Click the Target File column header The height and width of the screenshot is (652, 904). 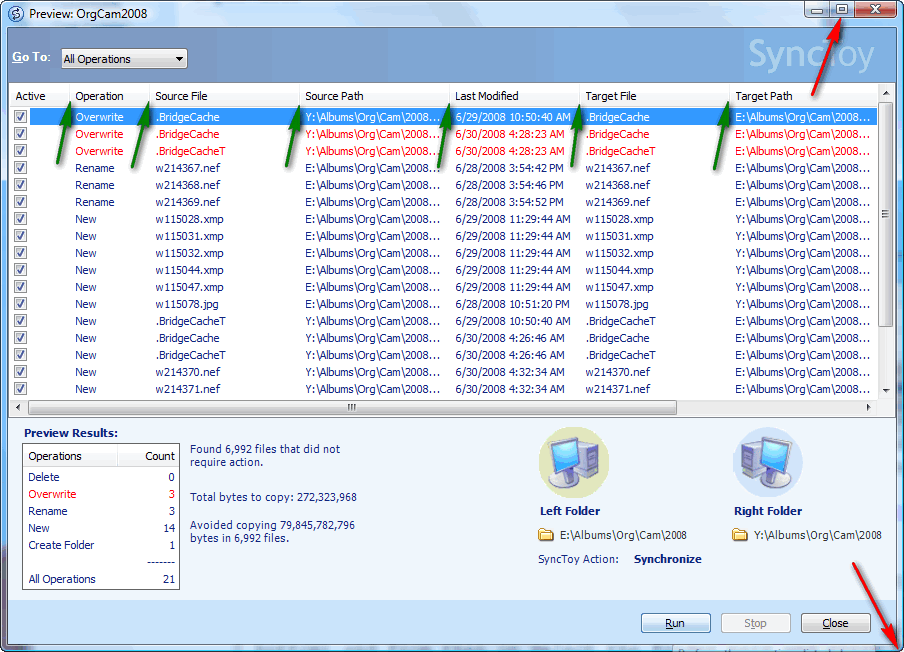coord(654,96)
